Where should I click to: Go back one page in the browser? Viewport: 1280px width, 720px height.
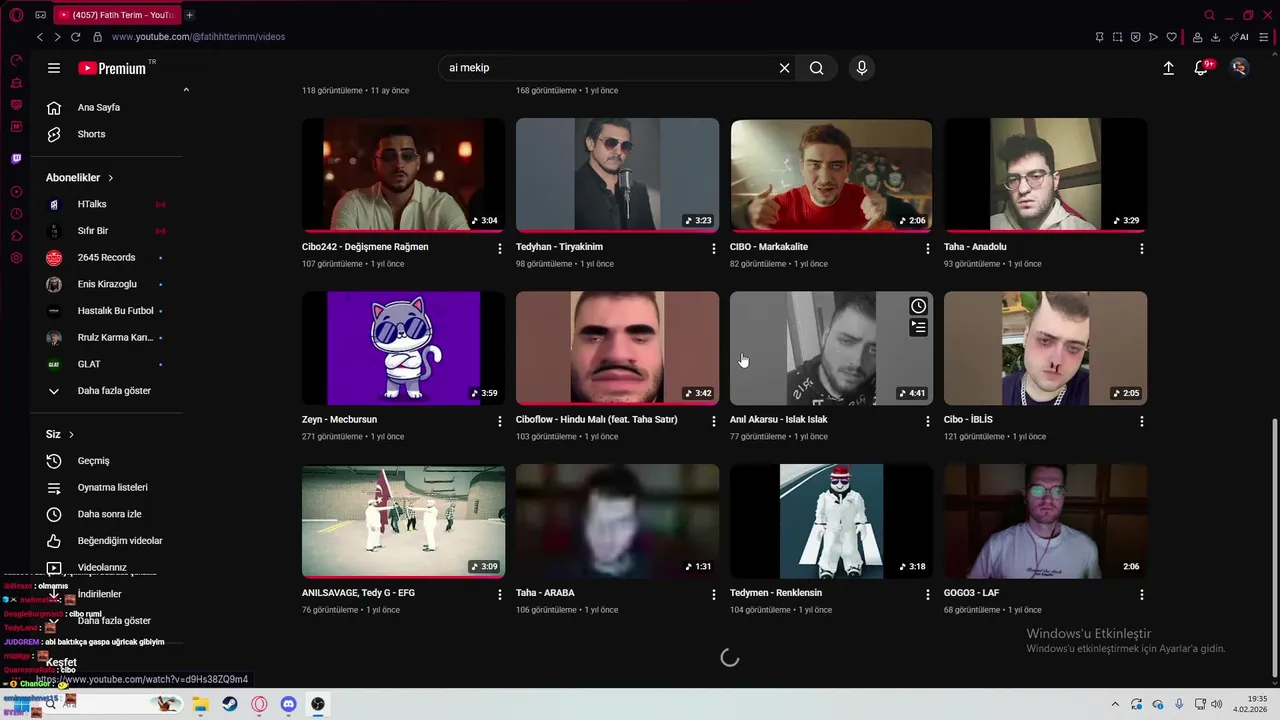coord(40,37)
